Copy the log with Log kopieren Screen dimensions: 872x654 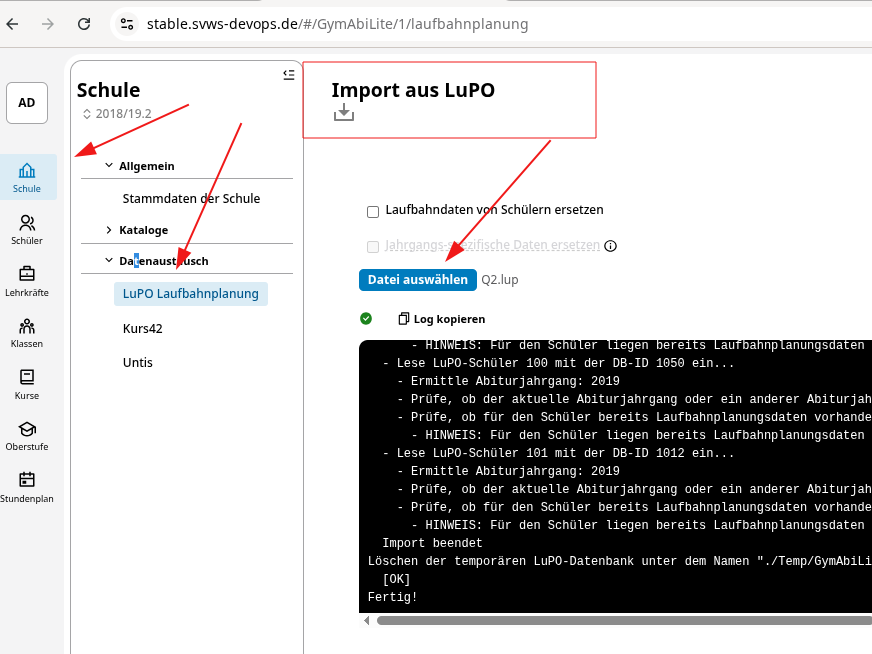click(441, 319)
